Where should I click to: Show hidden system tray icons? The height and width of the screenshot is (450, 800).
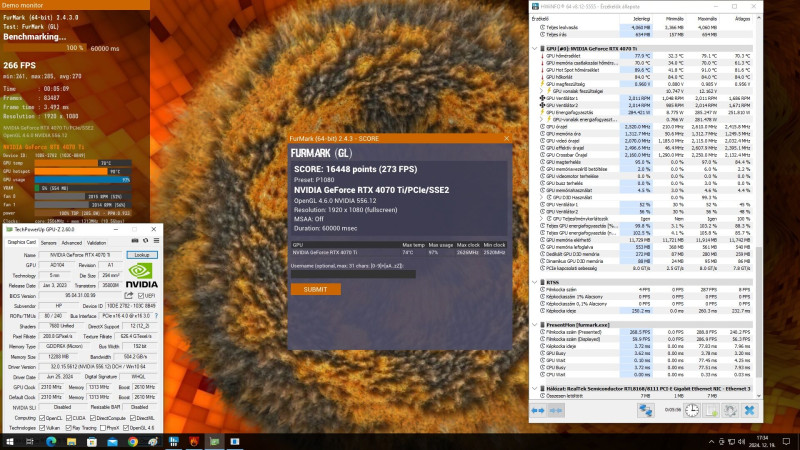point(711,441)
